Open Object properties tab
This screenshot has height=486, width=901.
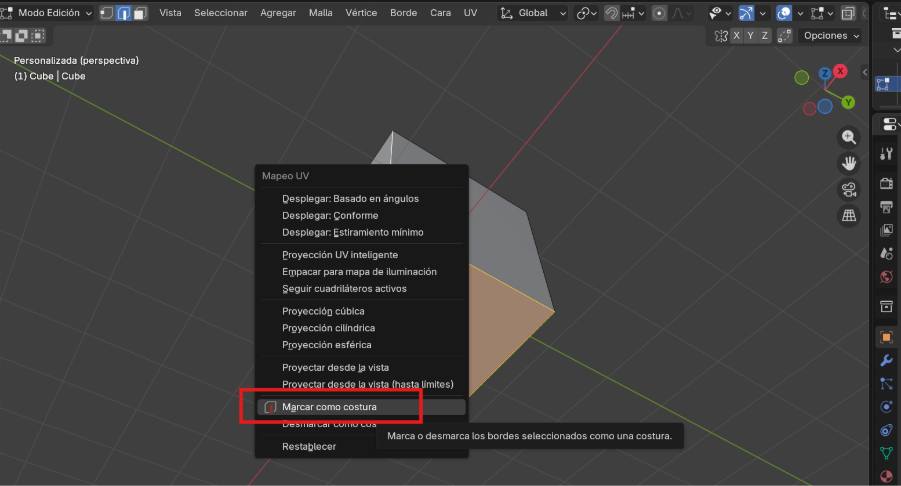887,337
